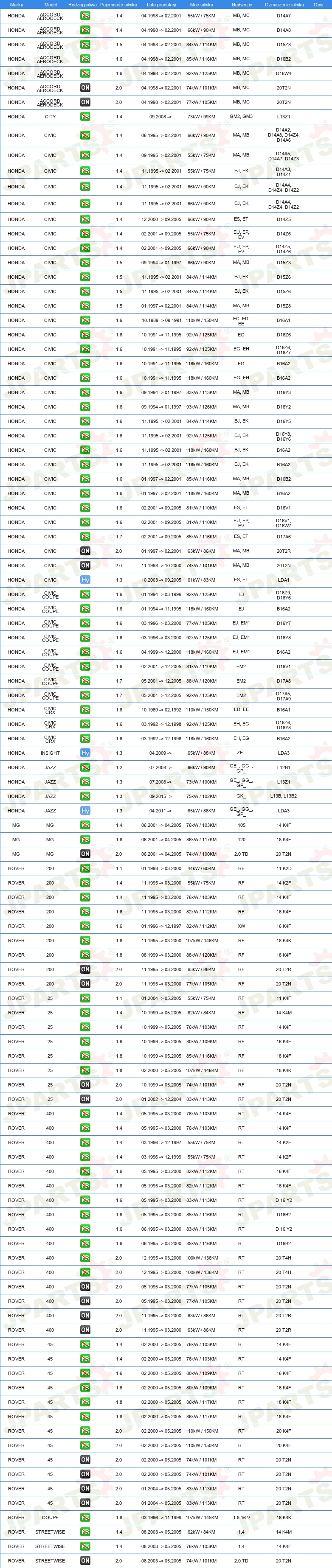Click the ZE_ body code cell
This screenshot has height=1568, width=332.
241,753
